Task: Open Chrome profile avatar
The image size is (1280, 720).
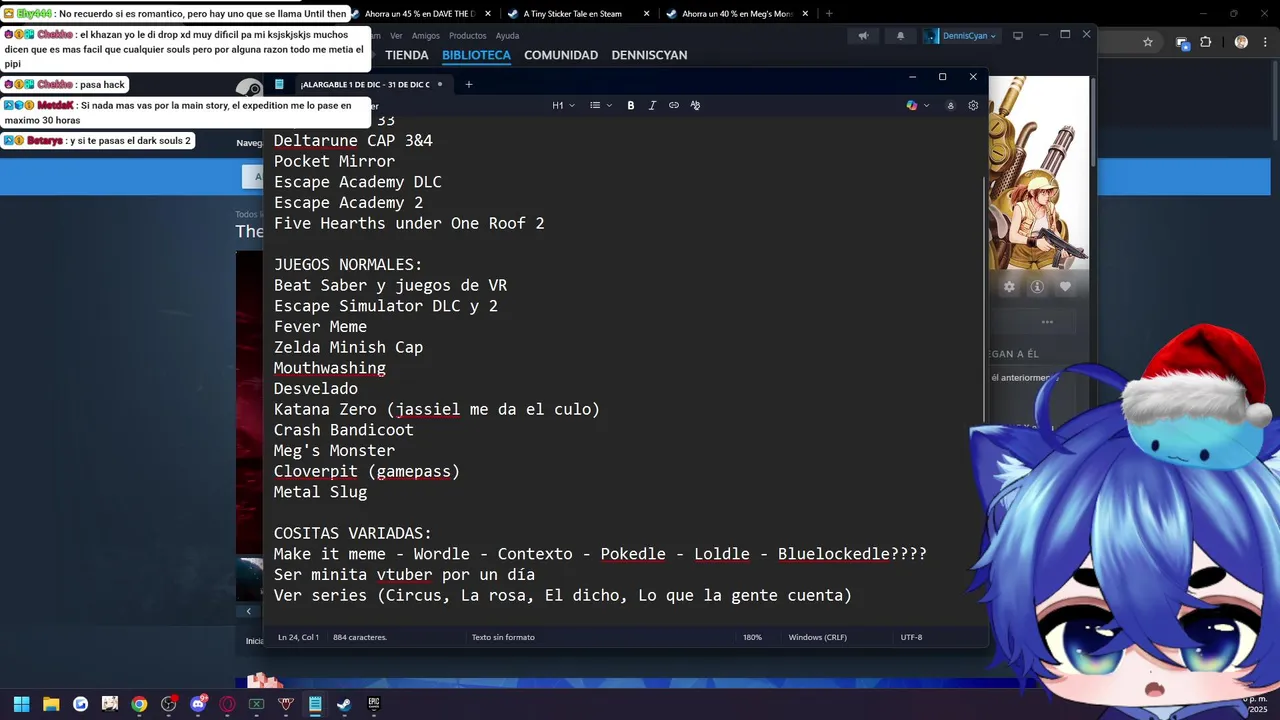Action: coord(1241,42)
